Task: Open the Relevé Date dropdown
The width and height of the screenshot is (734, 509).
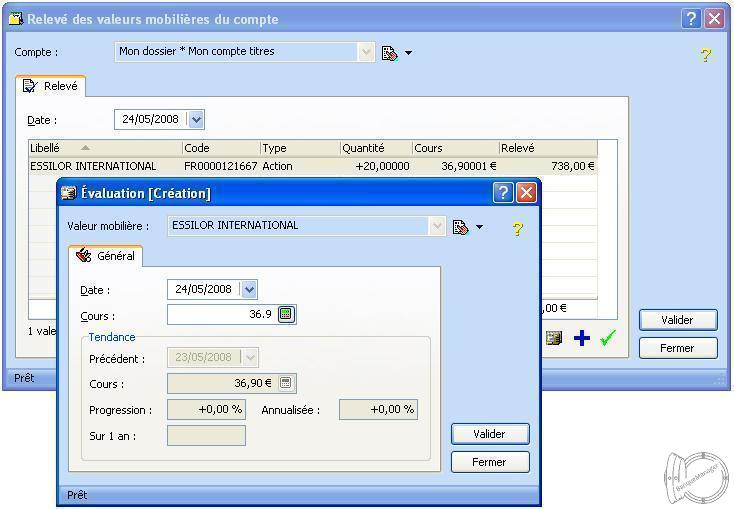Action: point(196,119)
